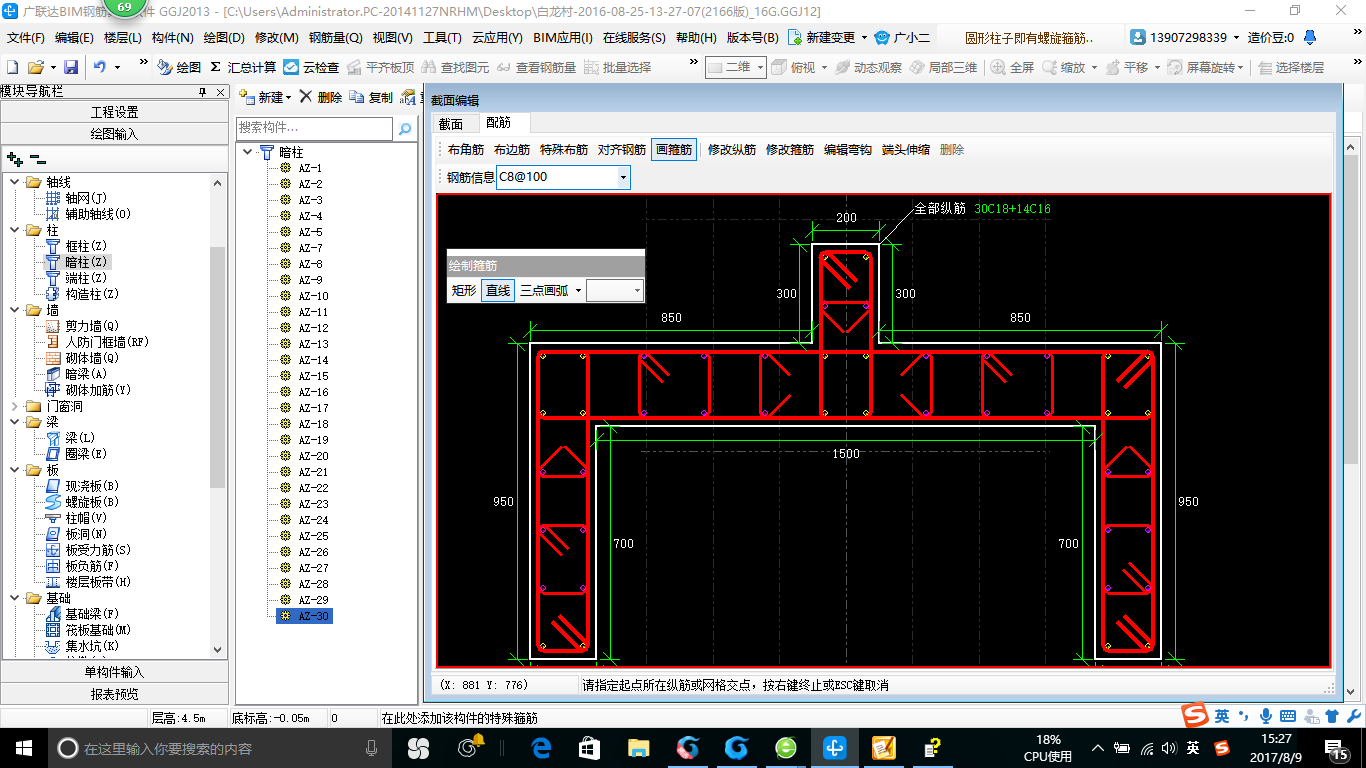Image resolution: width=1366 pixels, height=768 pixels.
Task: Open 报表预览 report preview section
Action: (x=115, y=694)
